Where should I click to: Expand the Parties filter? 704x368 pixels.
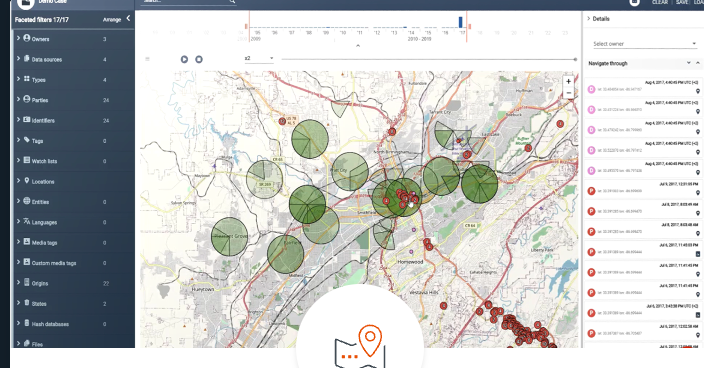pyautogui.click(x=18, y=99)
